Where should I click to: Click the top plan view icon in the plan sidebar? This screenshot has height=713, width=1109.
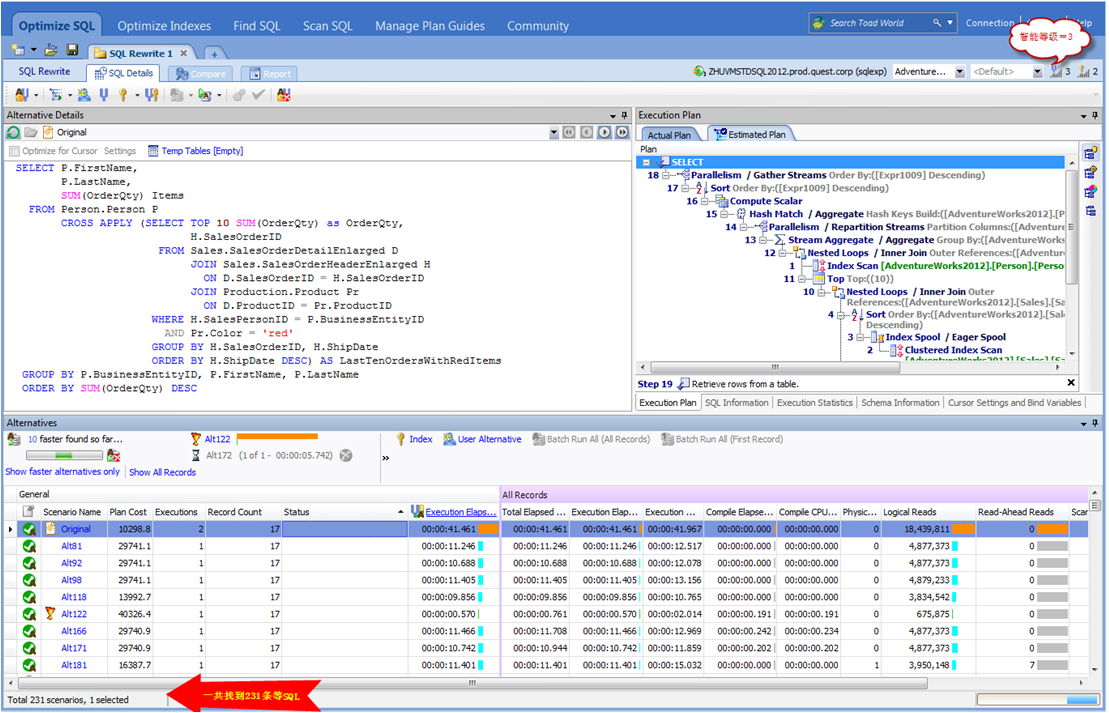1090,153
